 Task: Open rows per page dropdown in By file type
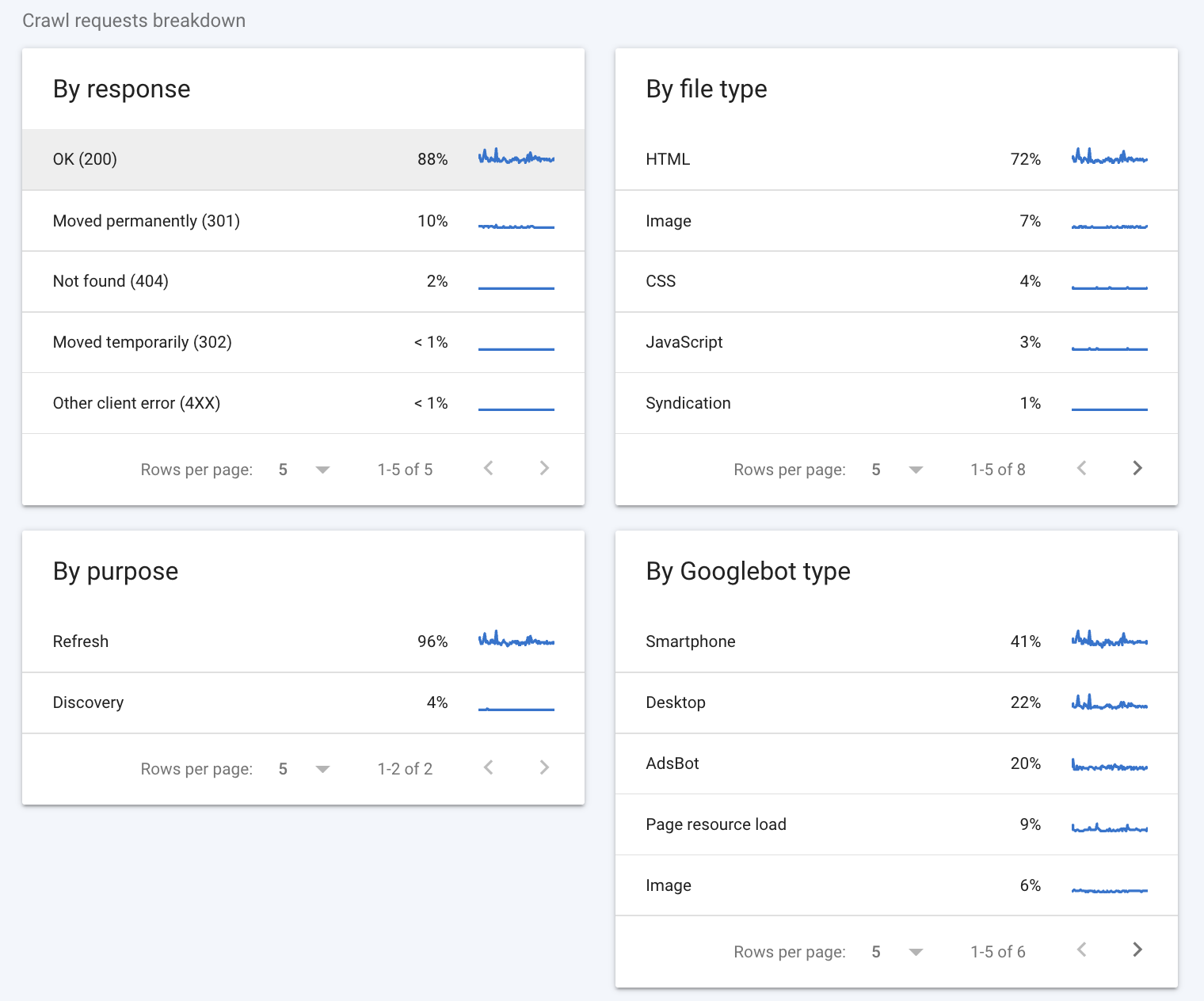coord(897,470)
